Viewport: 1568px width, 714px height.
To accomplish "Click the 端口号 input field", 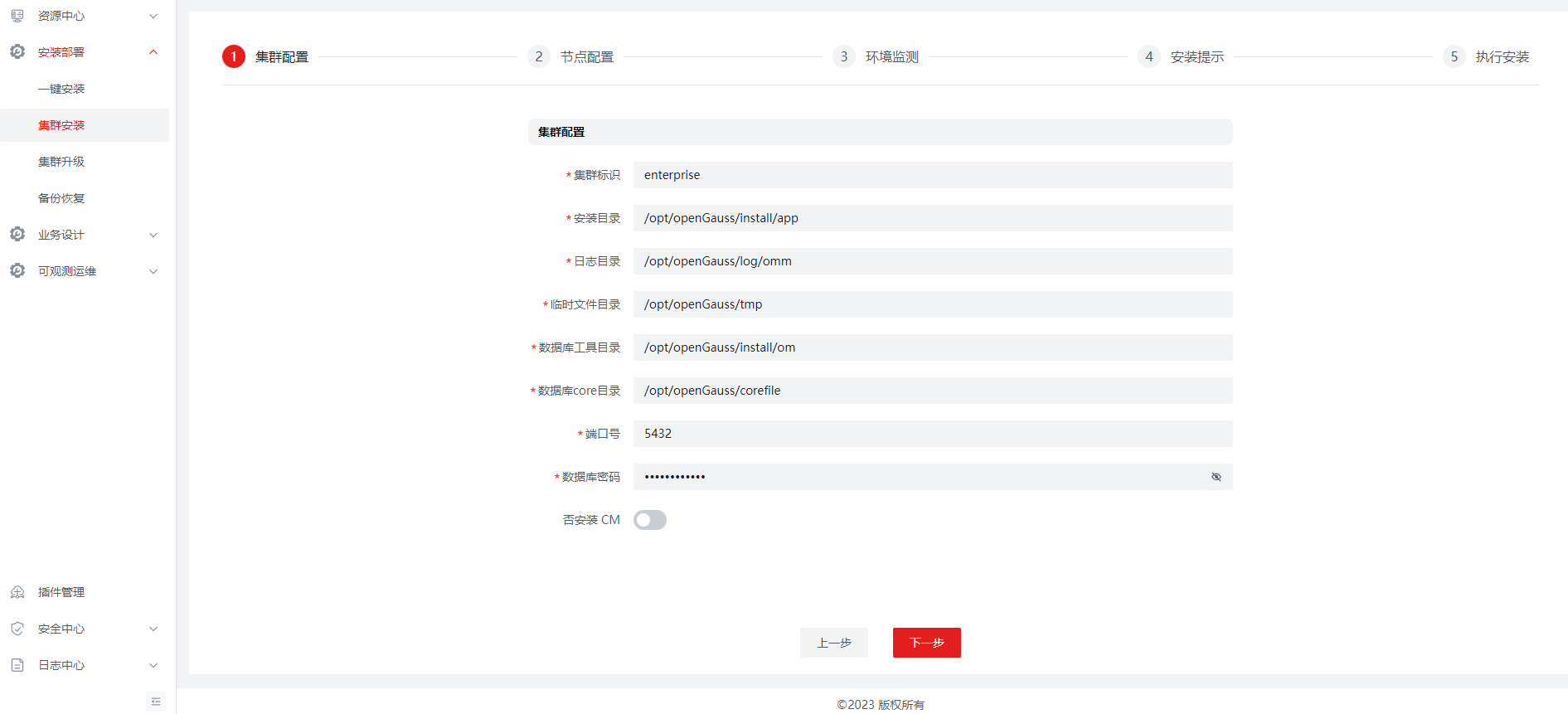I will tap(932, 434).
